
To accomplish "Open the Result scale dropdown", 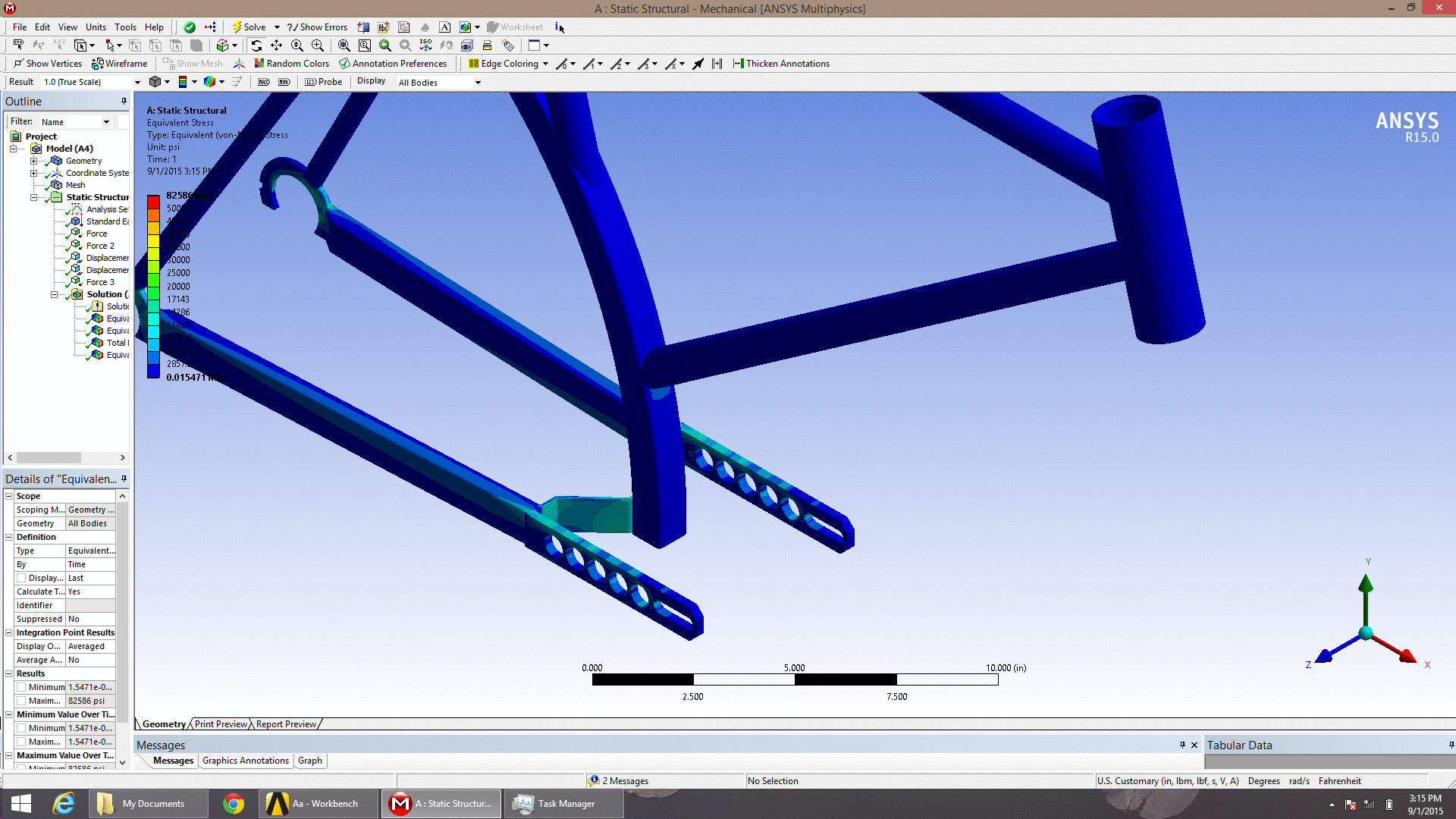I will click(137, 82).
